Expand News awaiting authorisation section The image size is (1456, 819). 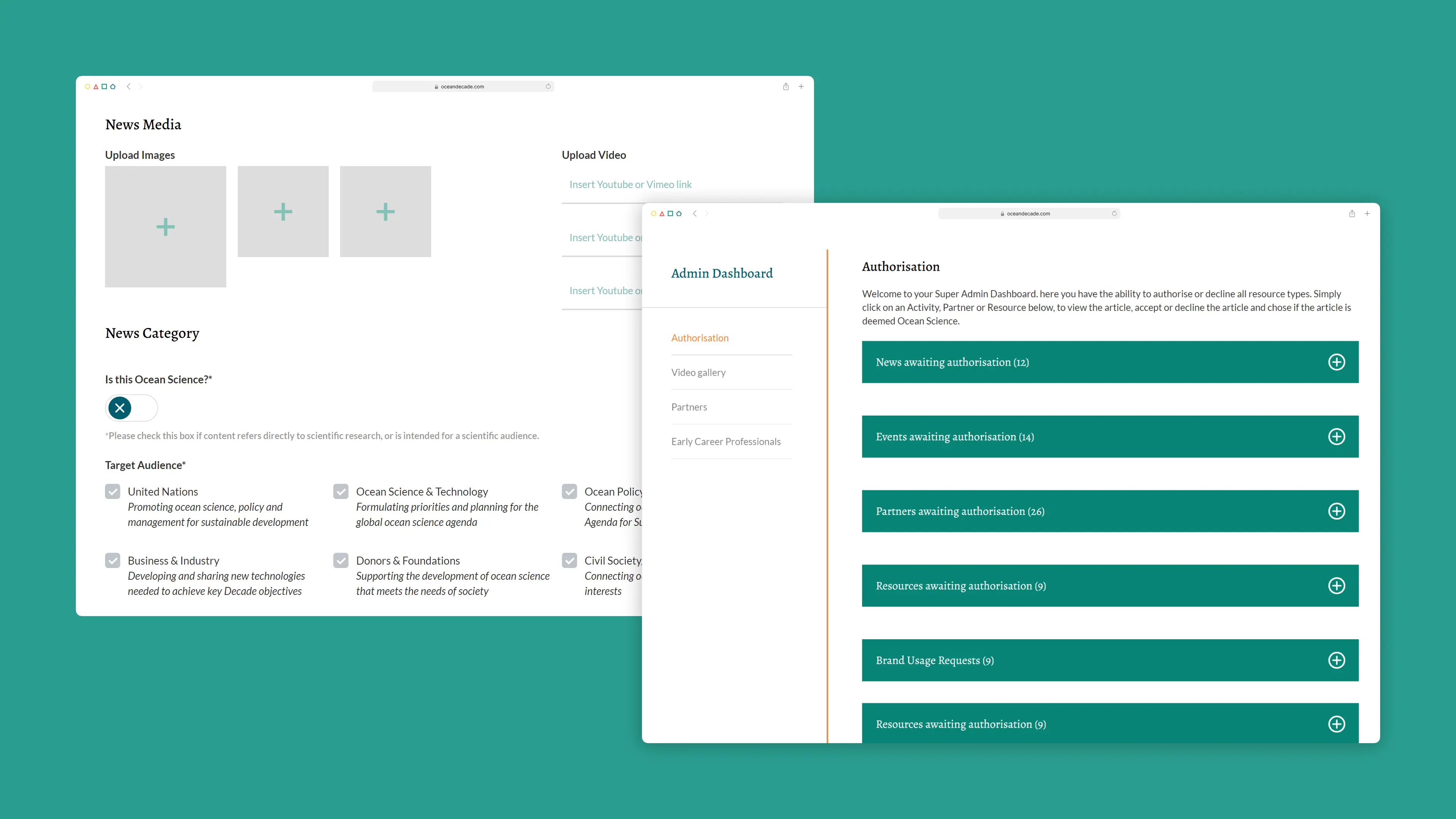(x=1336, y=362)
